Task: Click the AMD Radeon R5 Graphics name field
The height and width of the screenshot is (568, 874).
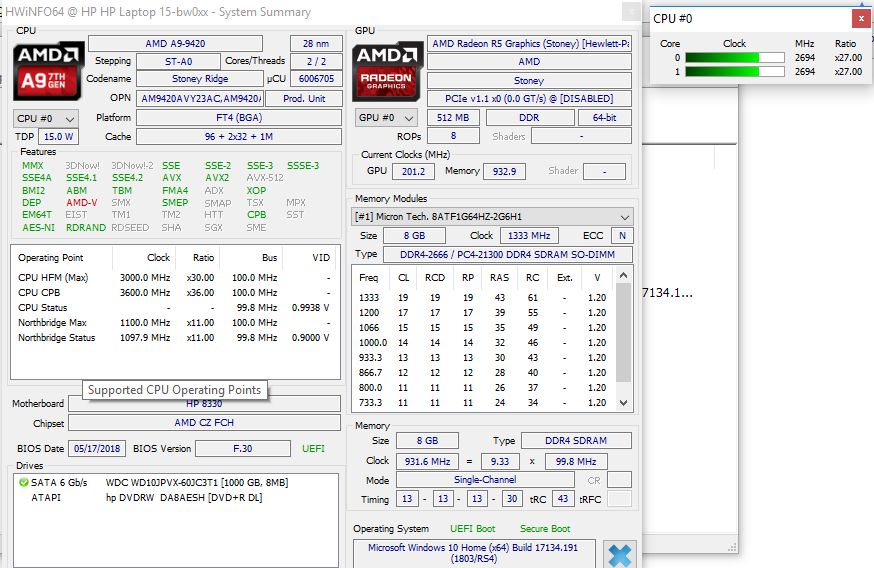Action: tap(530, 43)
